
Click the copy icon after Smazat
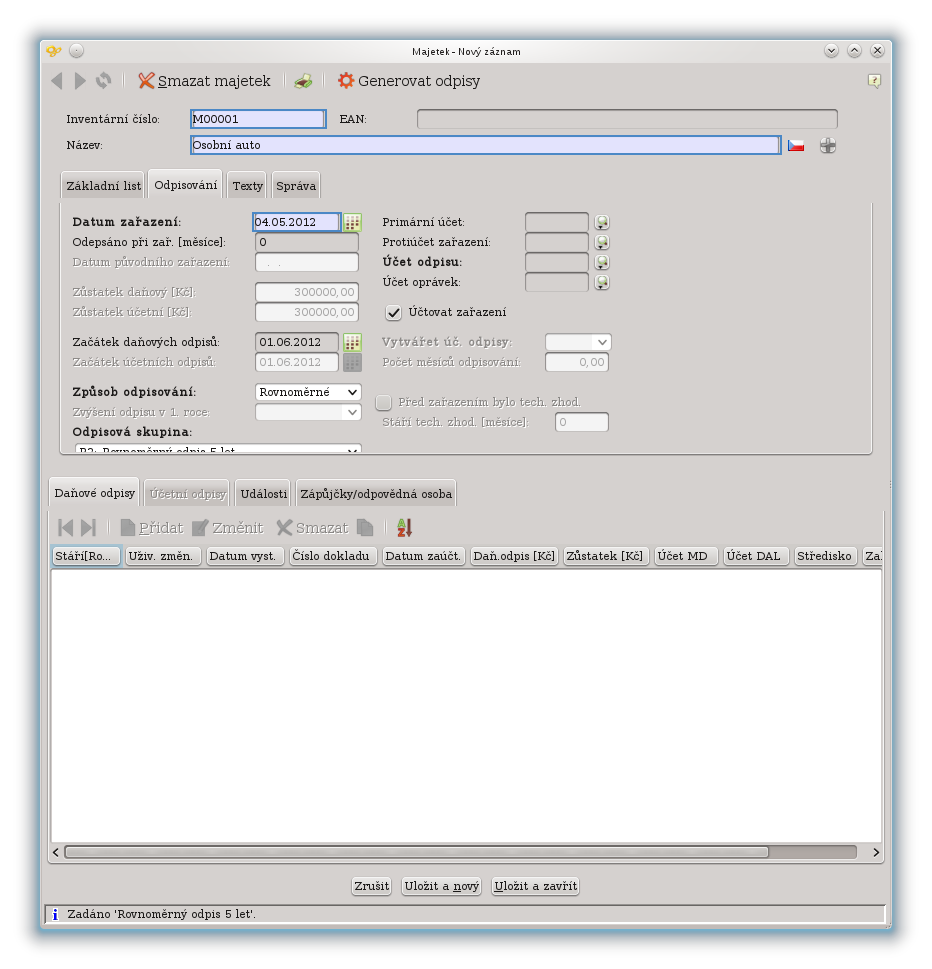click(x=365, y=528)
